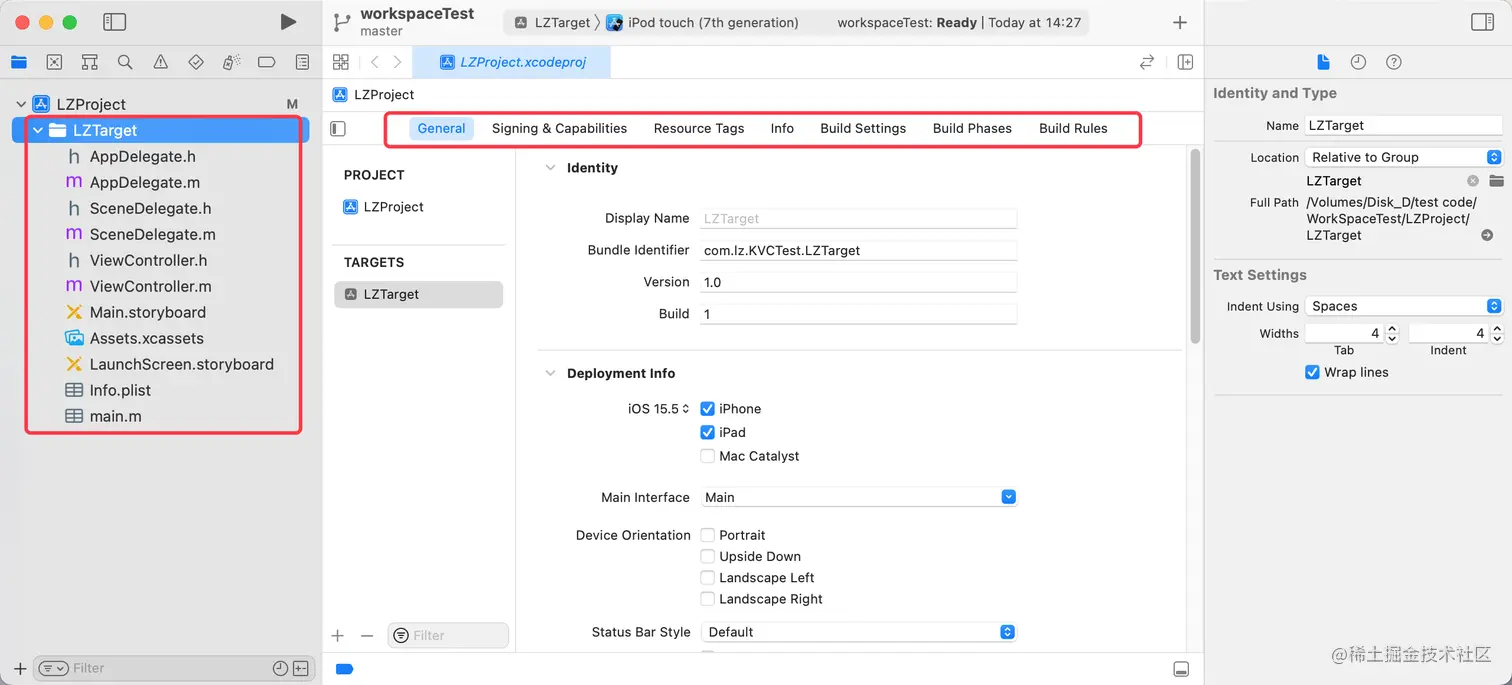Open the Project navigator folder icon

pyautogui.click(x=19, y=62)
